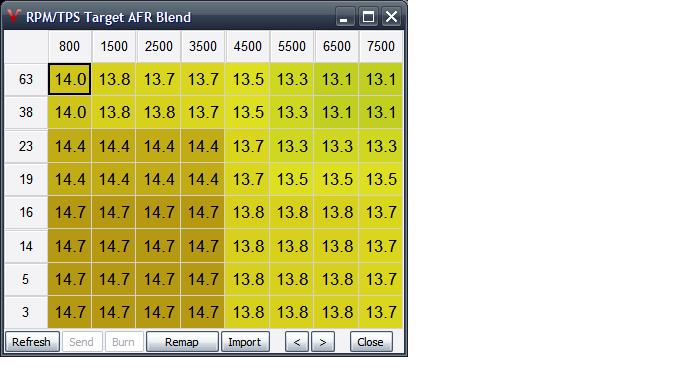Image resolution: width=683 pixels, height=384 pixels.
Task: Select the 2500 RPM column header
Action: [159, 46]
